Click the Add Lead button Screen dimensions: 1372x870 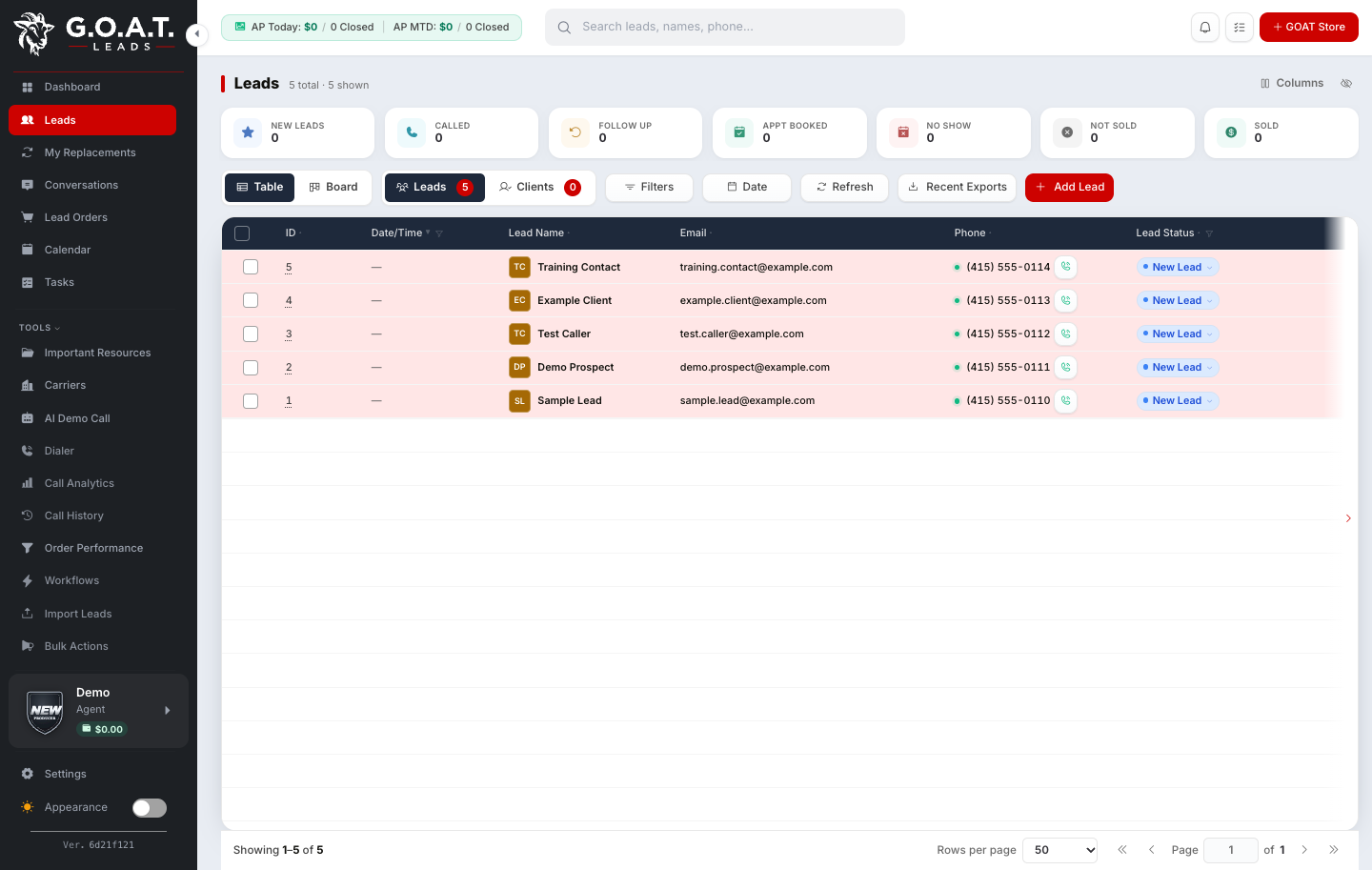click(1069, 188)
